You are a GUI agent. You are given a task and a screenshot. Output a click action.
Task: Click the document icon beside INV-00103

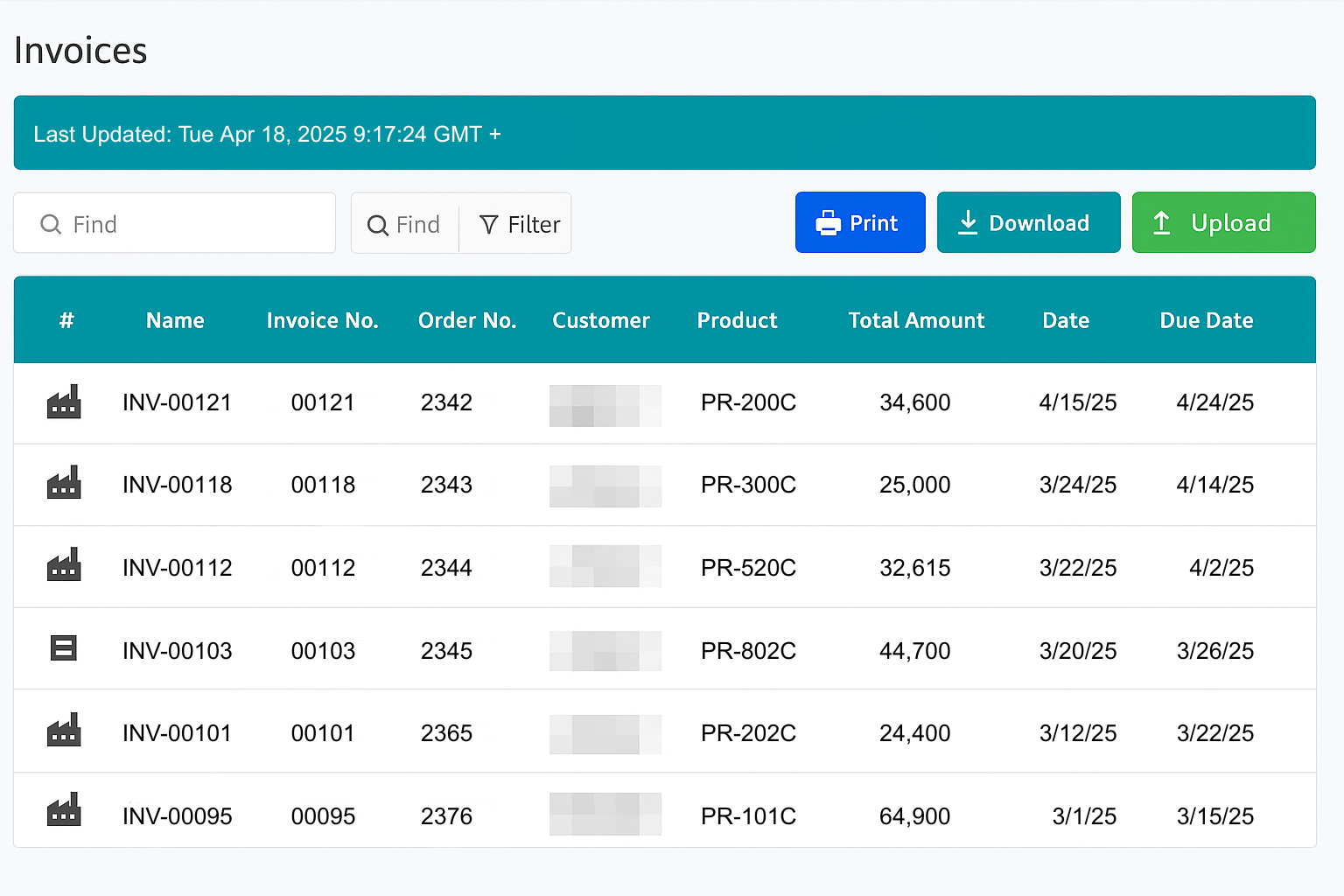[x=64, y=648]
